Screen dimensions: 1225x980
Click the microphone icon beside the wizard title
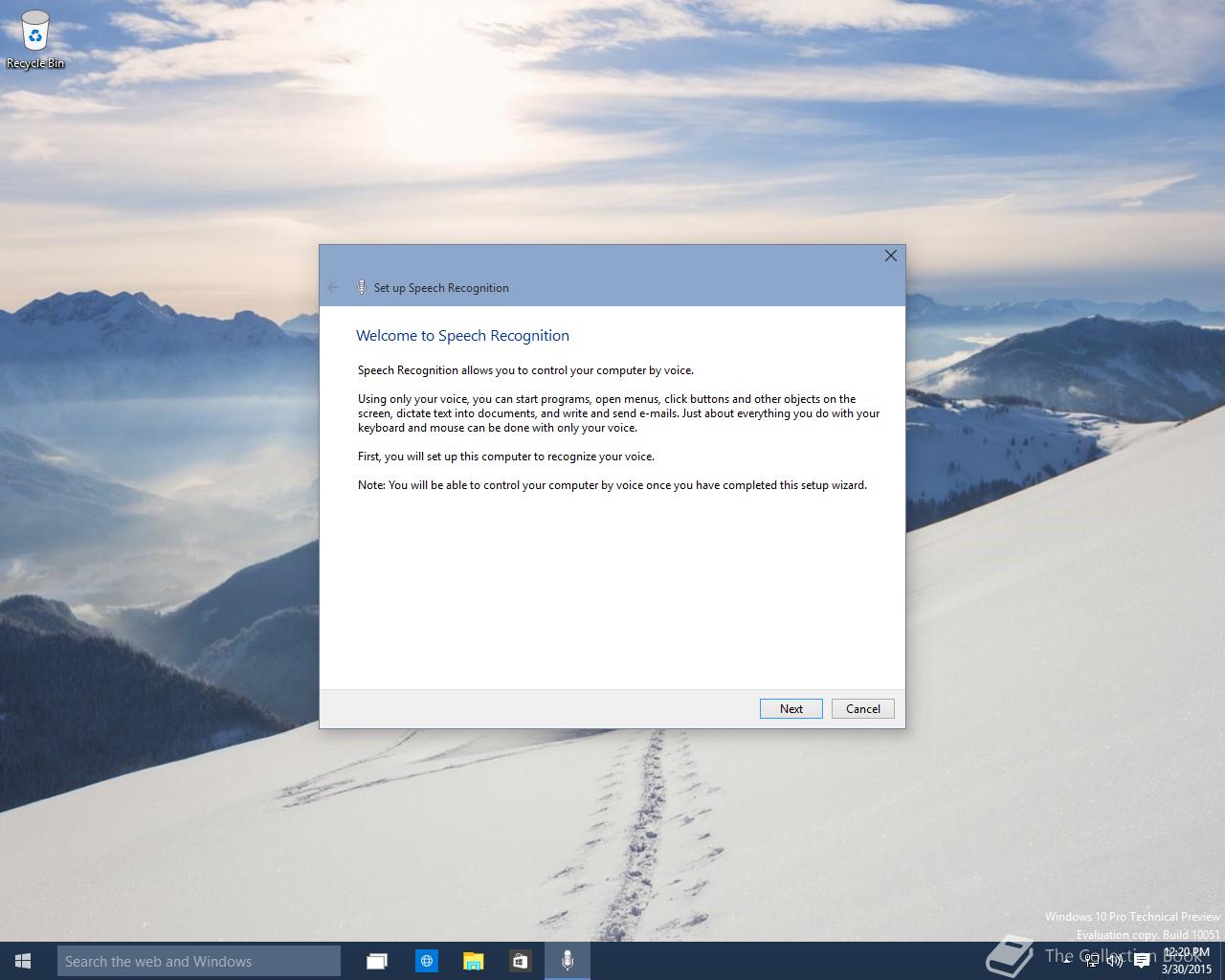pos(362,287)
